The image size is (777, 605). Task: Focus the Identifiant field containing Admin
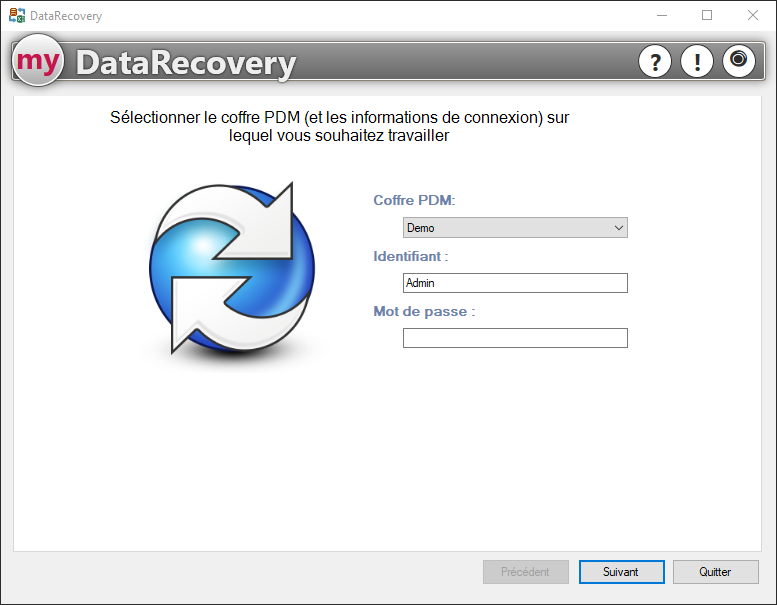click(x=514, y=283)
